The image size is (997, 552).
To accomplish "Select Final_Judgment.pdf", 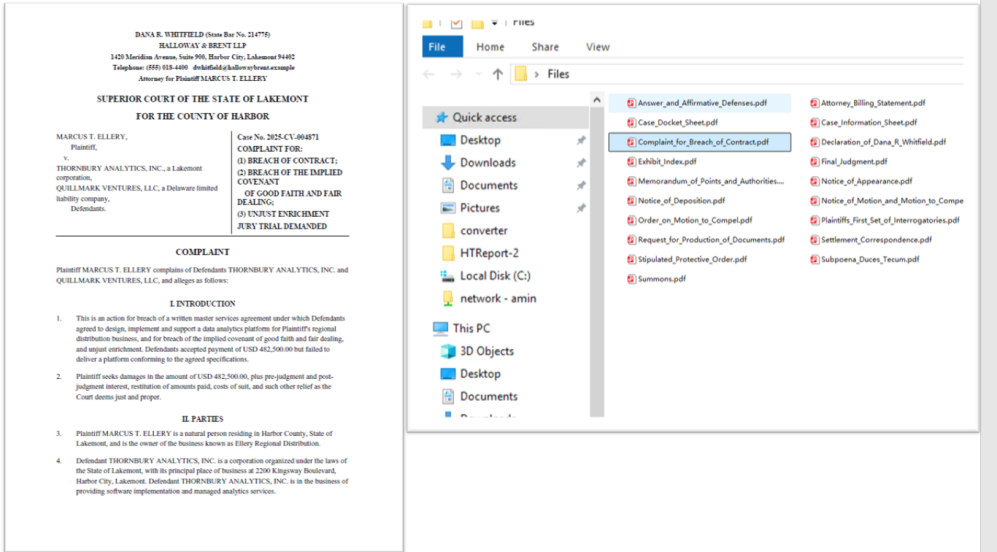I will [x=854, y=162].
